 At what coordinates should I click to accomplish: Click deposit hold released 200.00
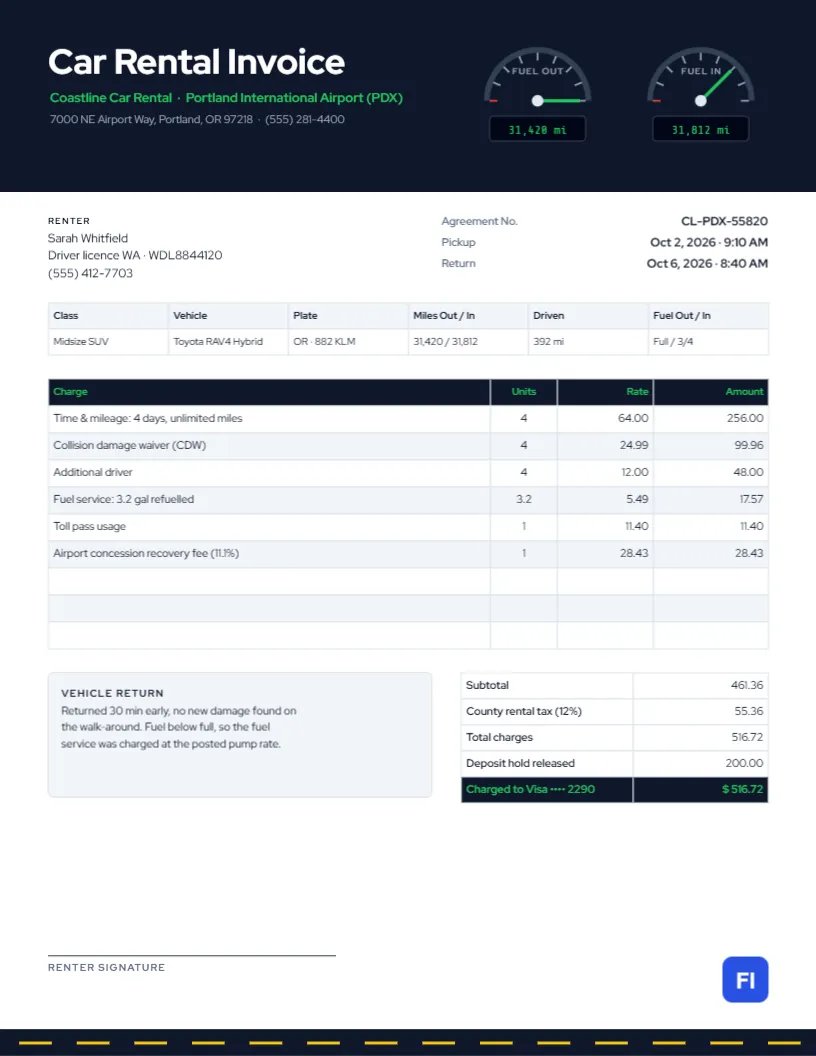(744, 763)
